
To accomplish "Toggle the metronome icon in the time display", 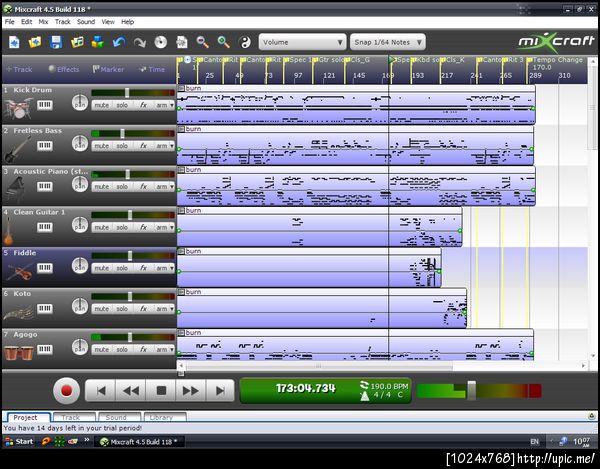I will (365, 396).
